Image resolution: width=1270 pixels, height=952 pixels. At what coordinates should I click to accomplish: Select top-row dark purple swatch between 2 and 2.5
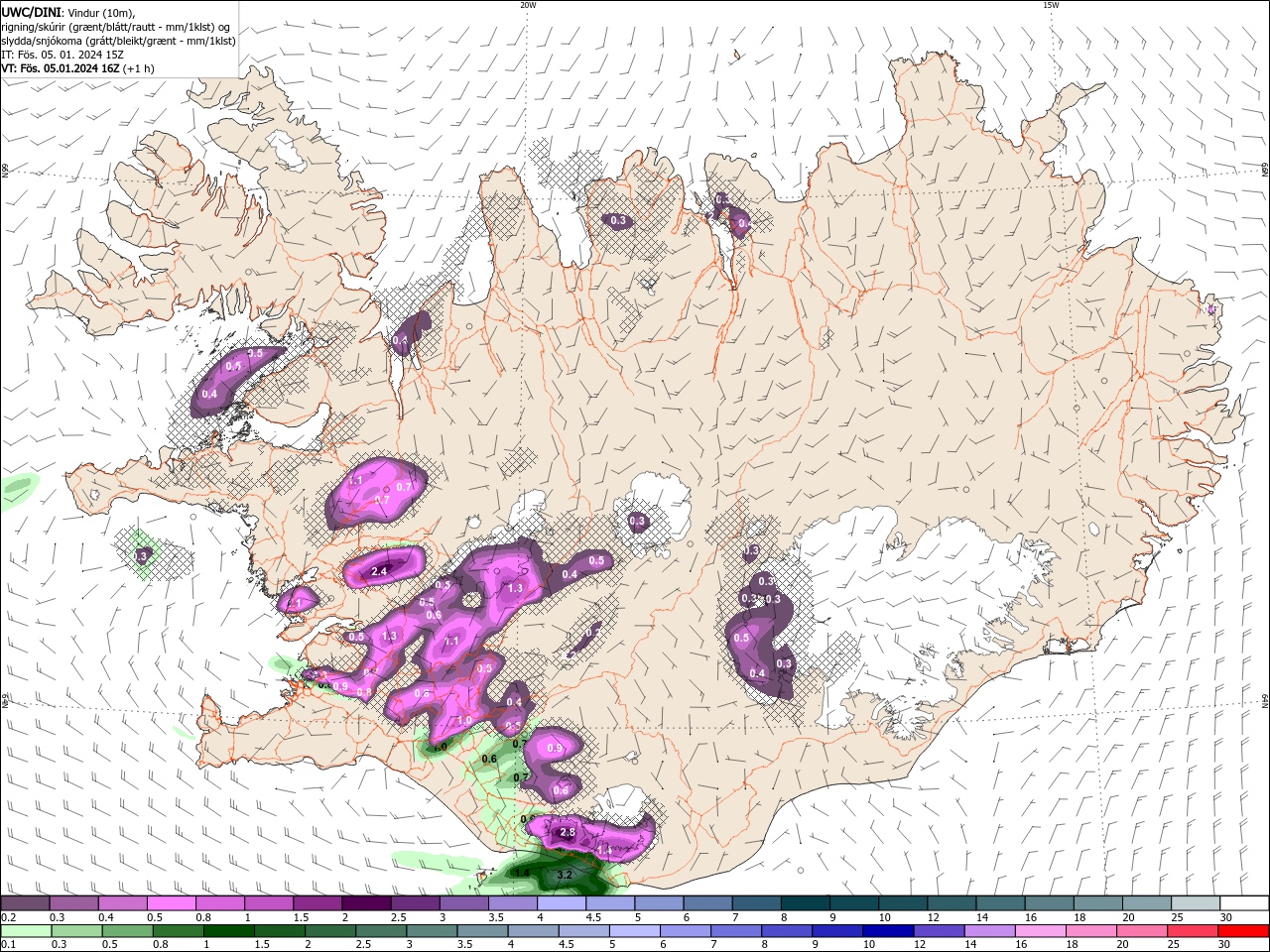point(366,903)
